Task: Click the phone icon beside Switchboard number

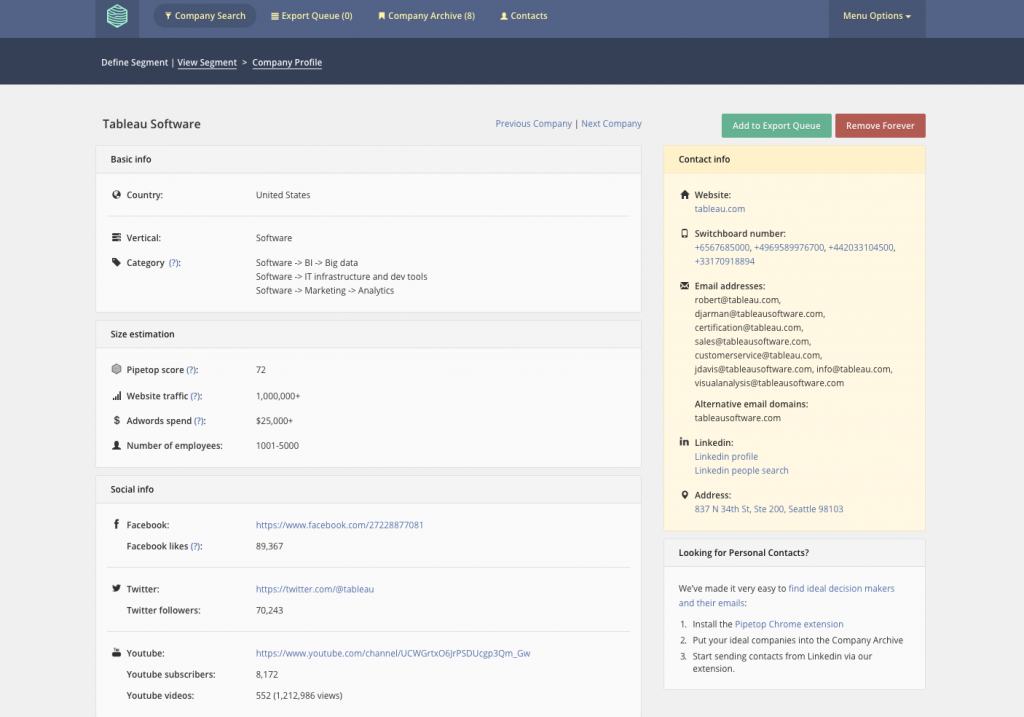Action: (684, 233)
